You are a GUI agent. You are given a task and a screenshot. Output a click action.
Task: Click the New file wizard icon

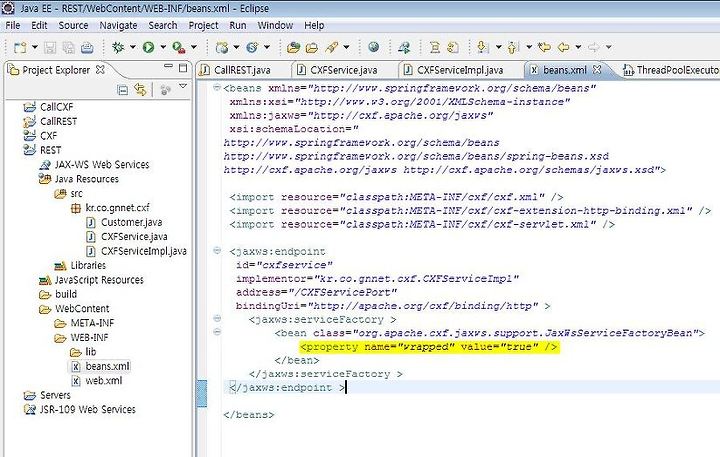(20, 47)
